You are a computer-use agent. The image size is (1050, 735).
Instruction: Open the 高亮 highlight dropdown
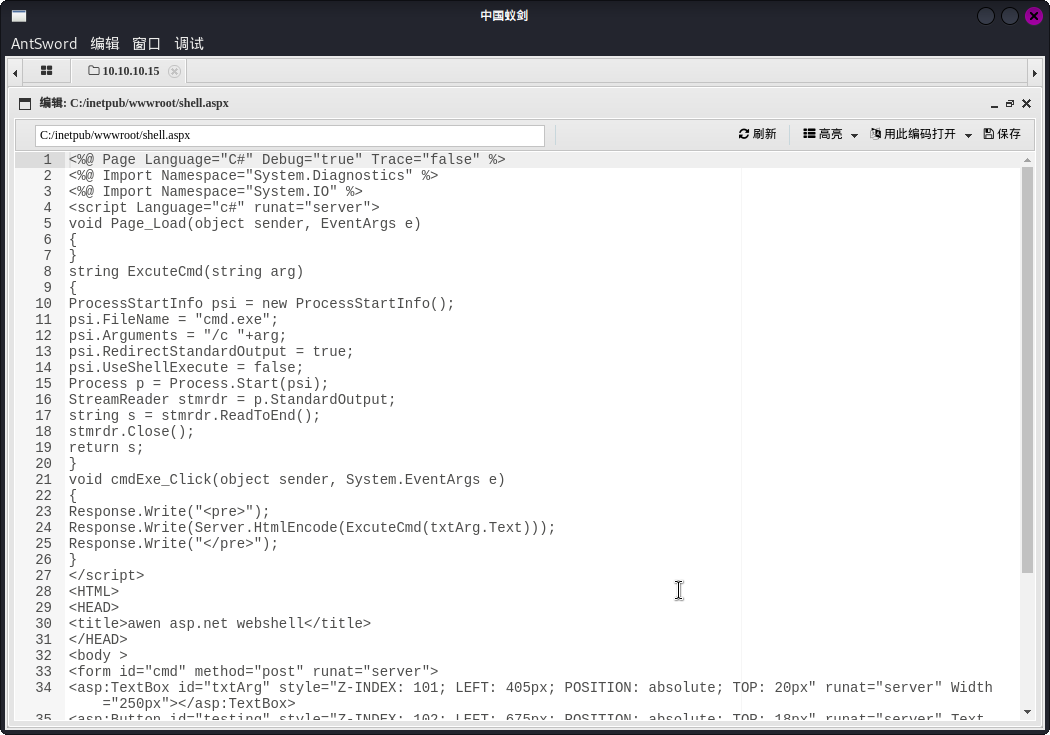[x=830, y=134]
